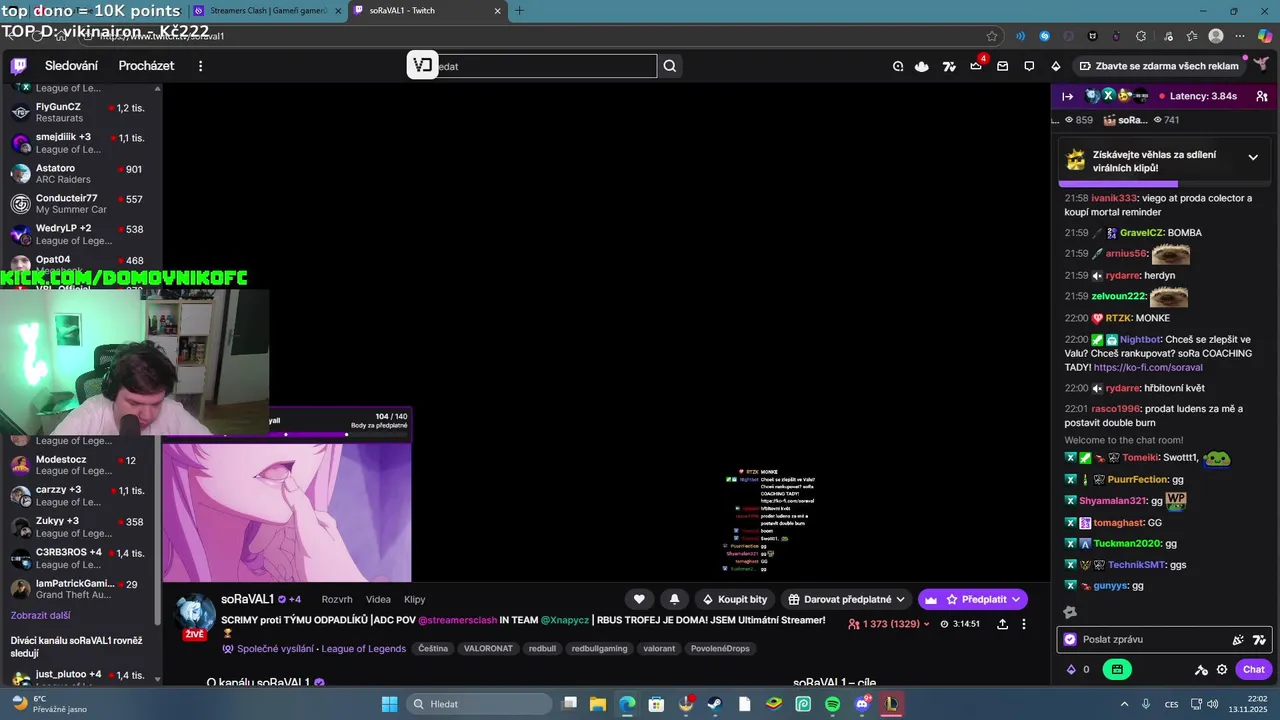1280x720 pixels.
Task: Click the @streamersclash mention in title
Action: 457,620
